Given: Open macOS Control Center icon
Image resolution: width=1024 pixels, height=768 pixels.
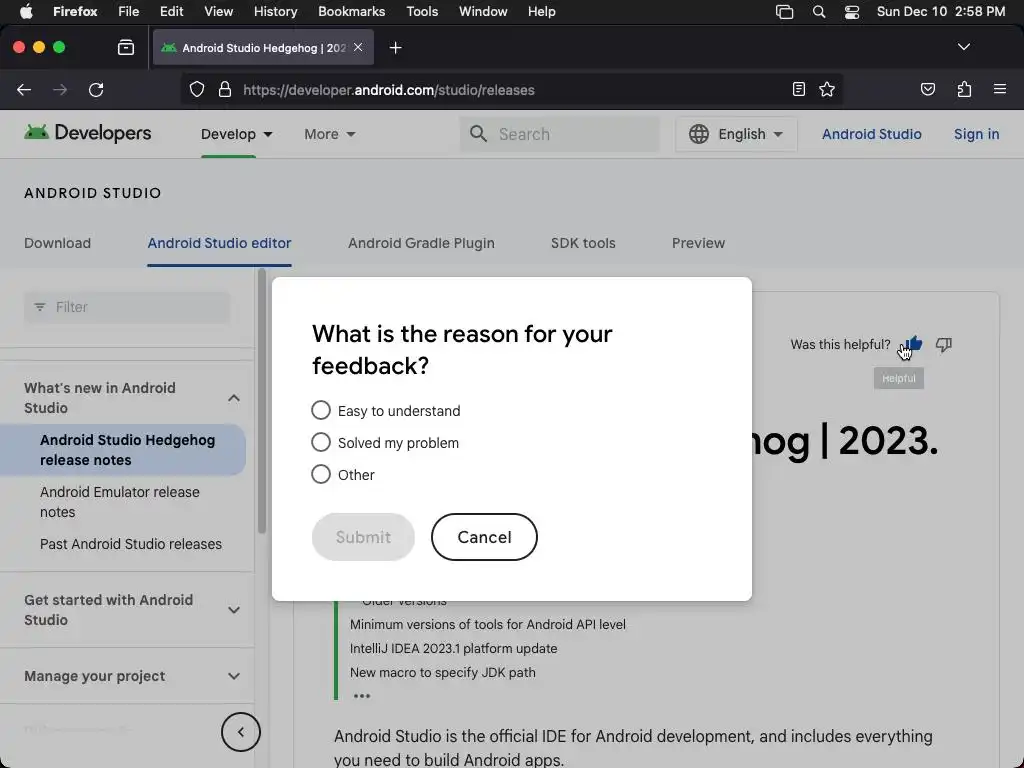Looking at the screenshot, I should (852, 12).
